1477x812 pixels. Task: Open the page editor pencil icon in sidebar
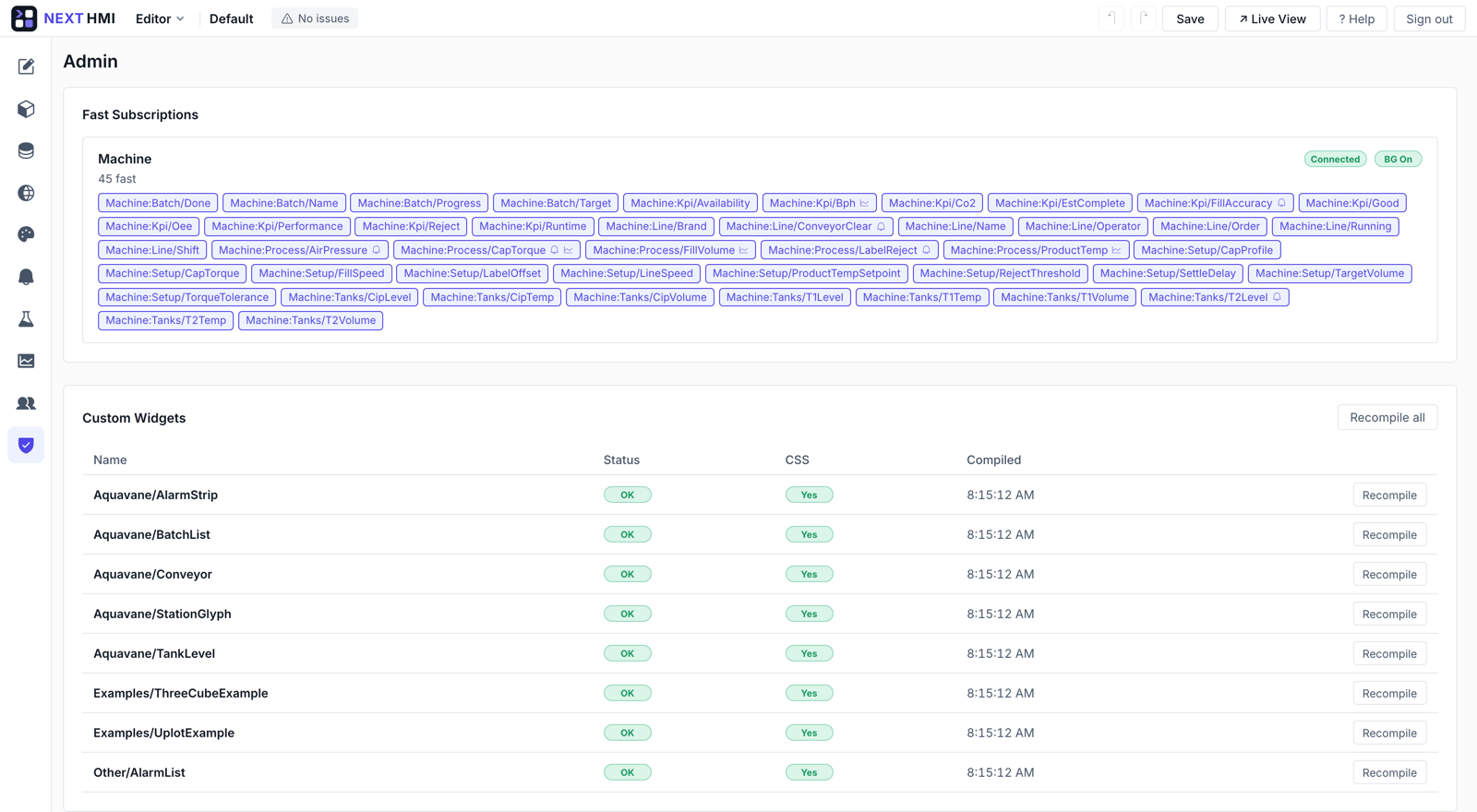[26, 66]
